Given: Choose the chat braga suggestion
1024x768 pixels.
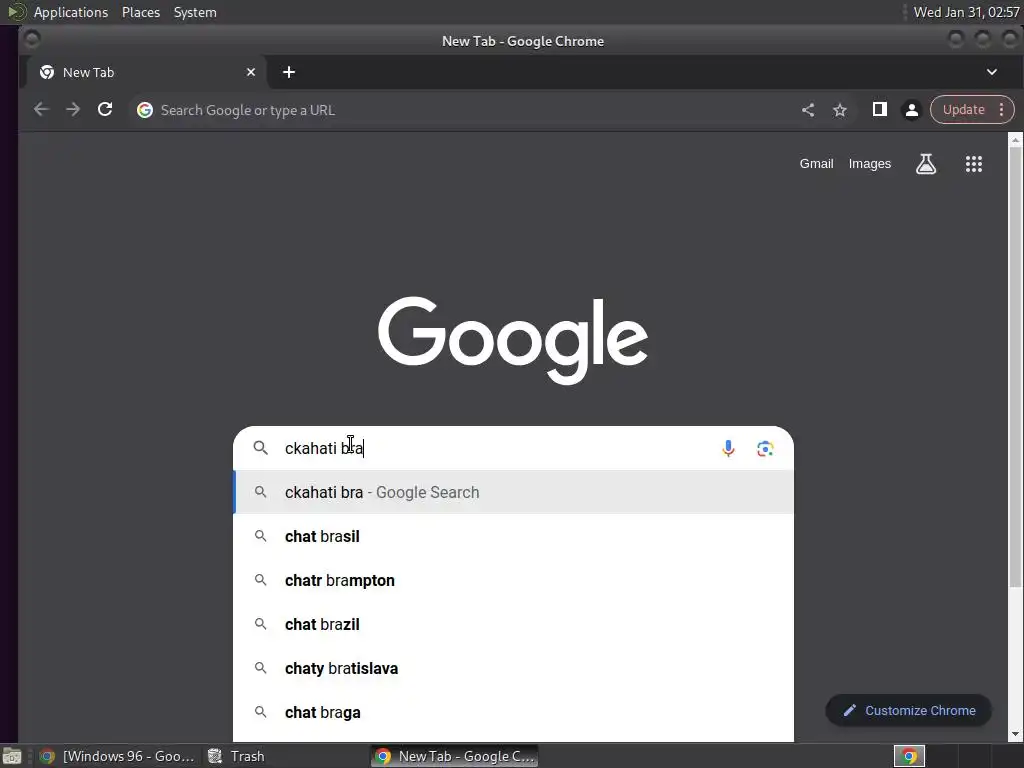Looking at the screenshot, I should click(513, 712).
